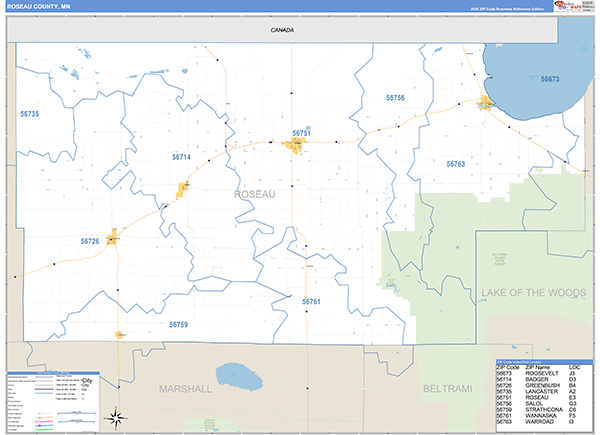Click LANCASTER in the ZIP index table
The height and width of the screenshot is (435, 600).
(542, 392)
